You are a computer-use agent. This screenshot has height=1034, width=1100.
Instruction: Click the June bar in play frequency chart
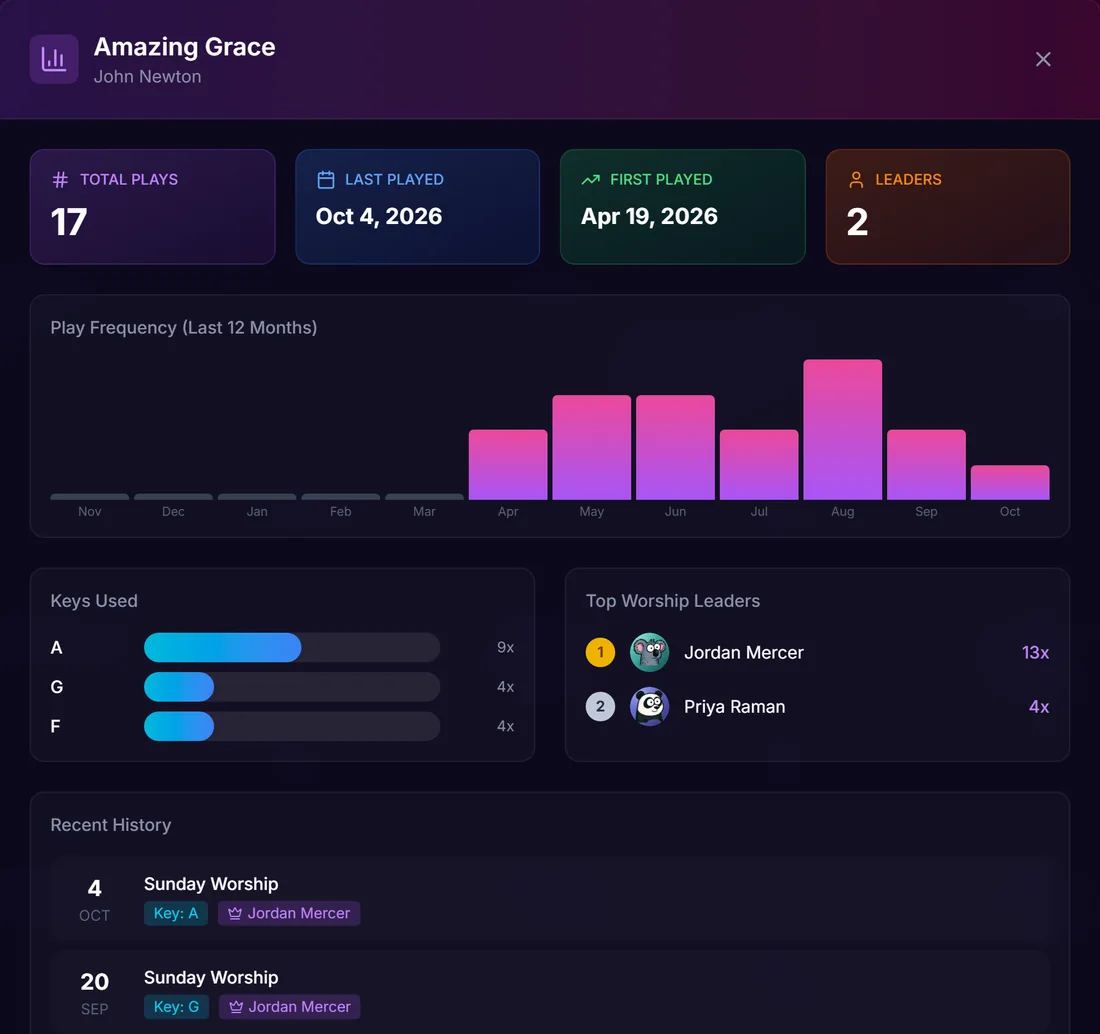[675, 448]
